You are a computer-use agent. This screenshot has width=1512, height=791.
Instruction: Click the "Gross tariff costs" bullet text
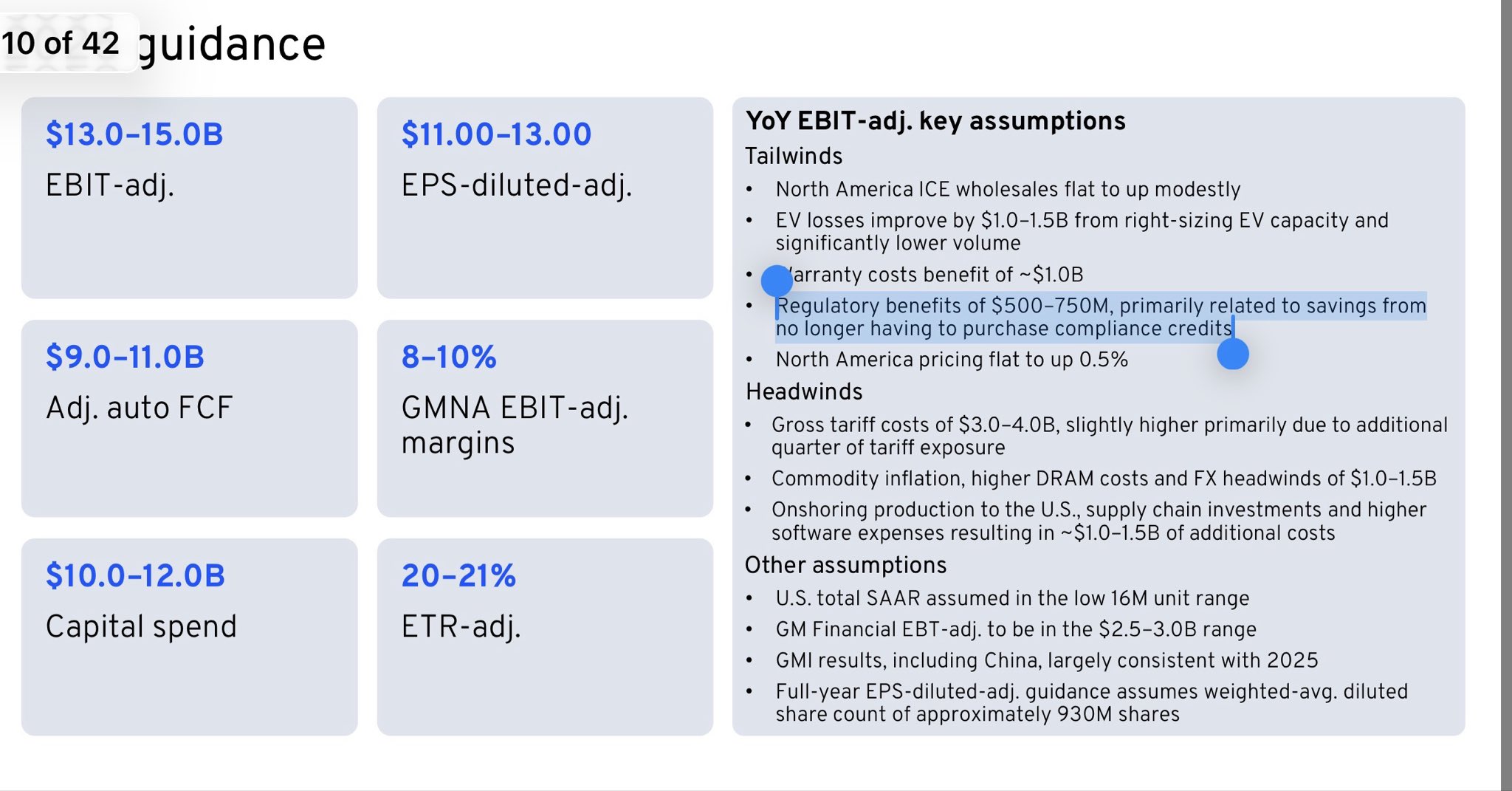(x=1109, y=425)
